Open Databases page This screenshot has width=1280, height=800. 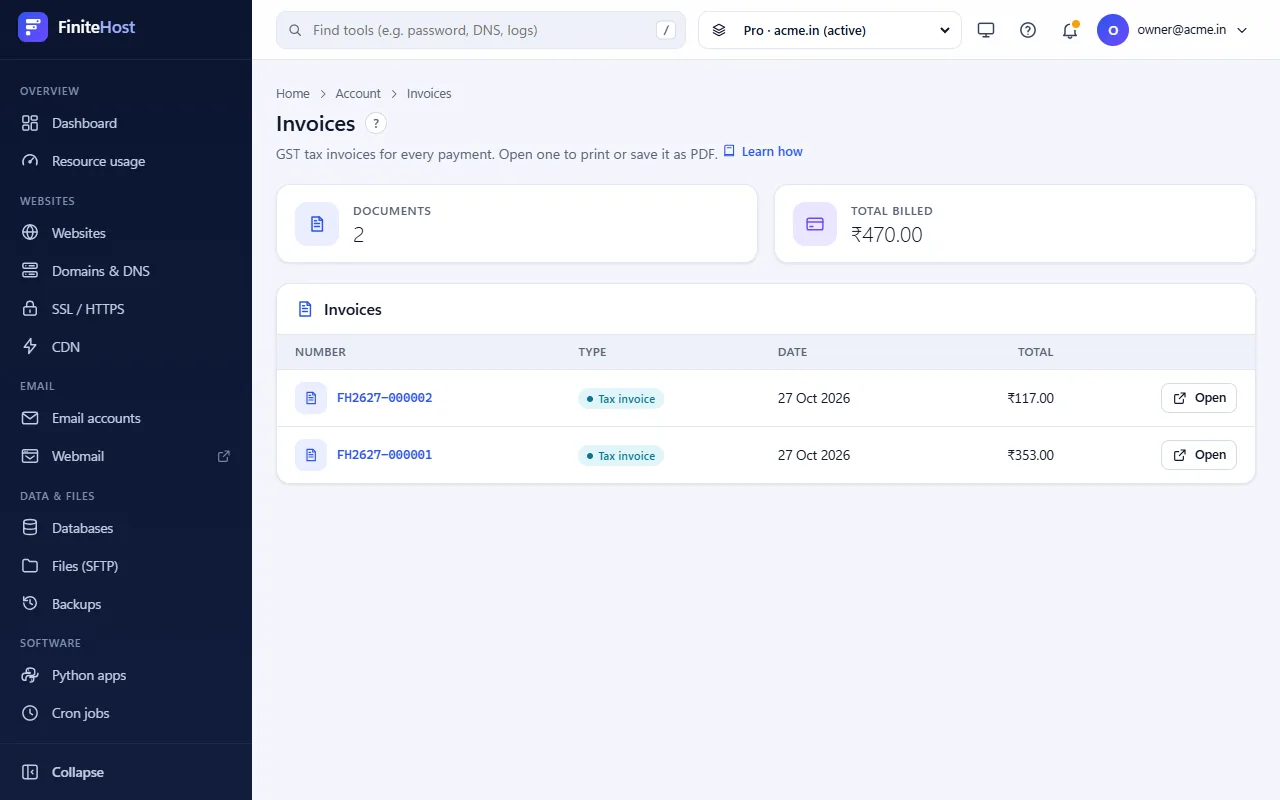[x=126, y=528]
